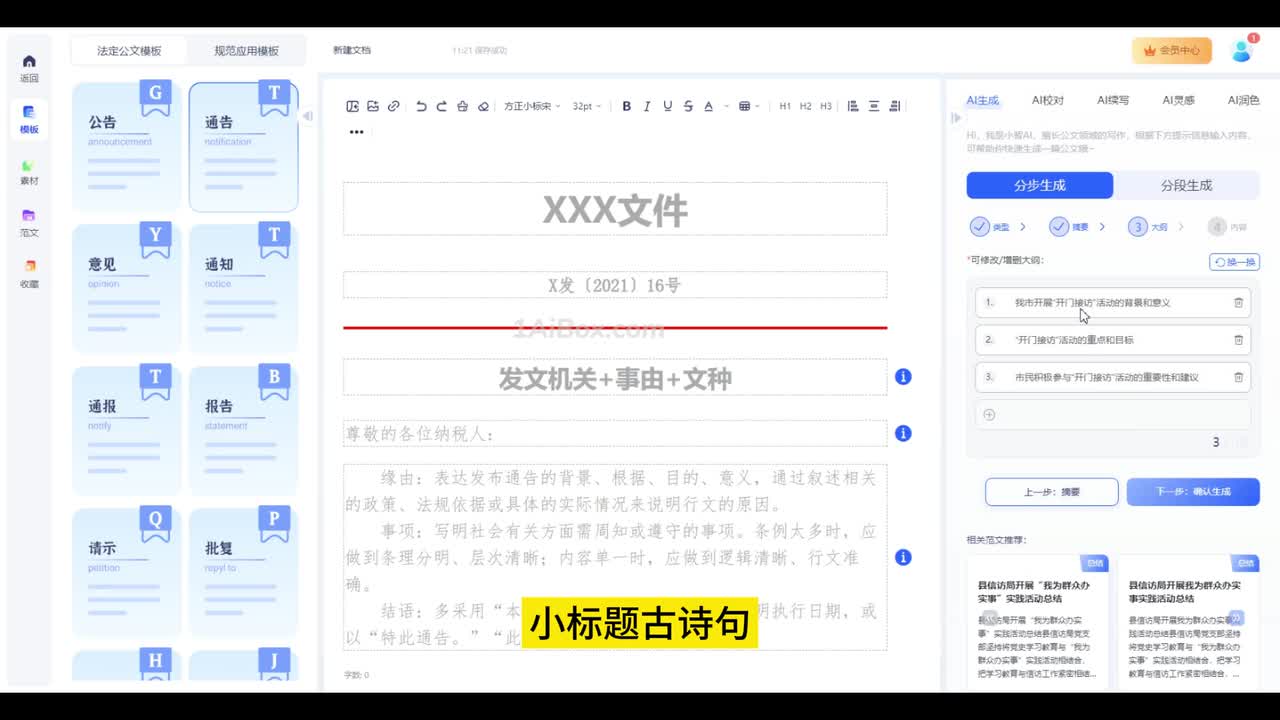The image size is (1280, 720).
Task: Click the Bold formatting icon
Action: pyautogui.click(x=627, y=106)
